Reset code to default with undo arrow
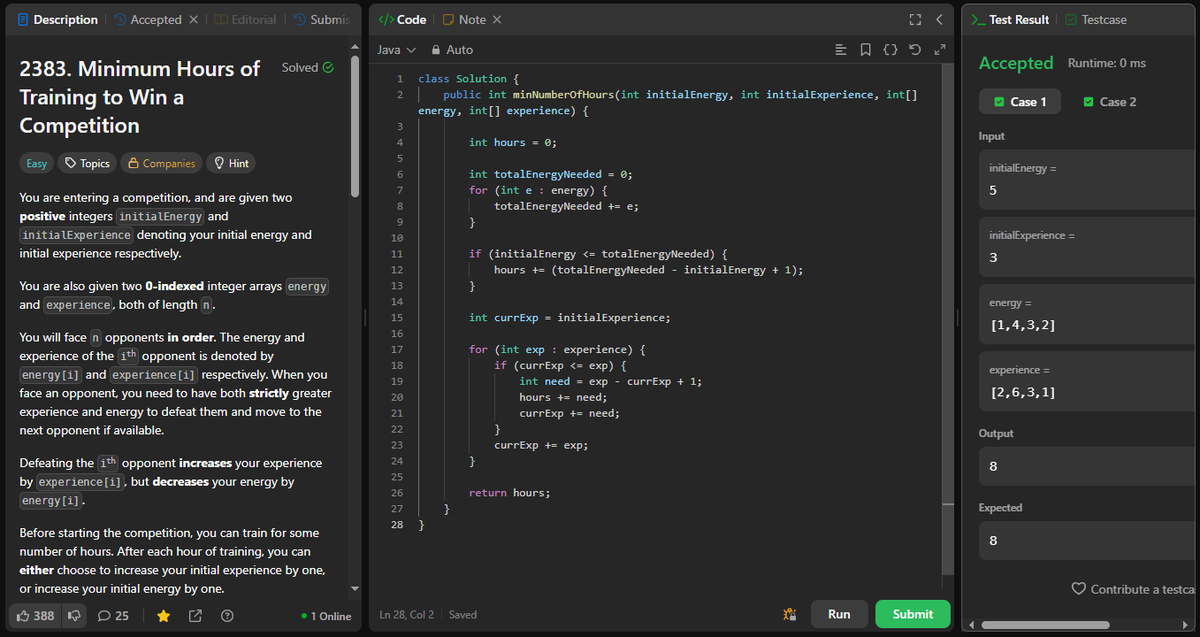The width and height of the screenshot is (1200, 637). (x=915, y=49)
